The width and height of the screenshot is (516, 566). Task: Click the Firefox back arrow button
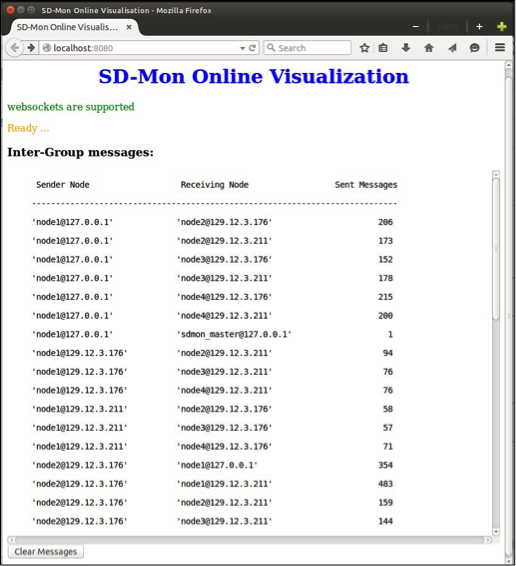pyautogui.click(x=14, y=48)
